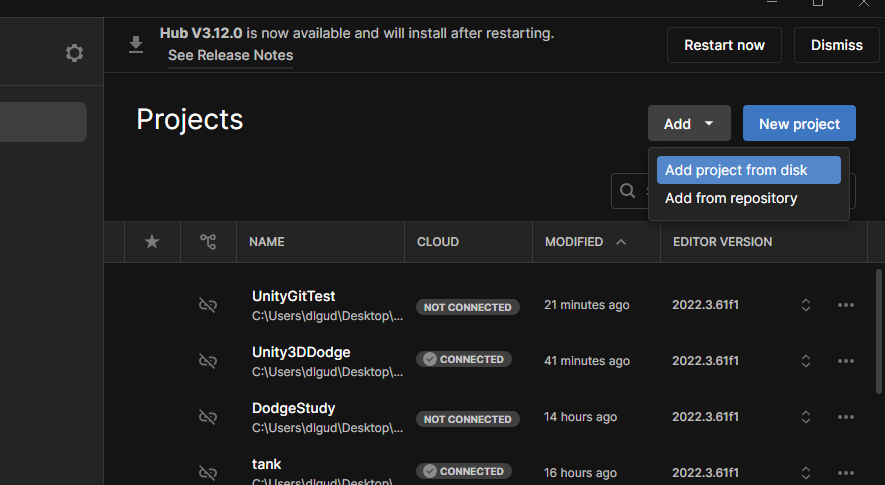Viewport: 885px width, 485px height.
Task: Click the star favorites column header
Action: tap(152, 242)
